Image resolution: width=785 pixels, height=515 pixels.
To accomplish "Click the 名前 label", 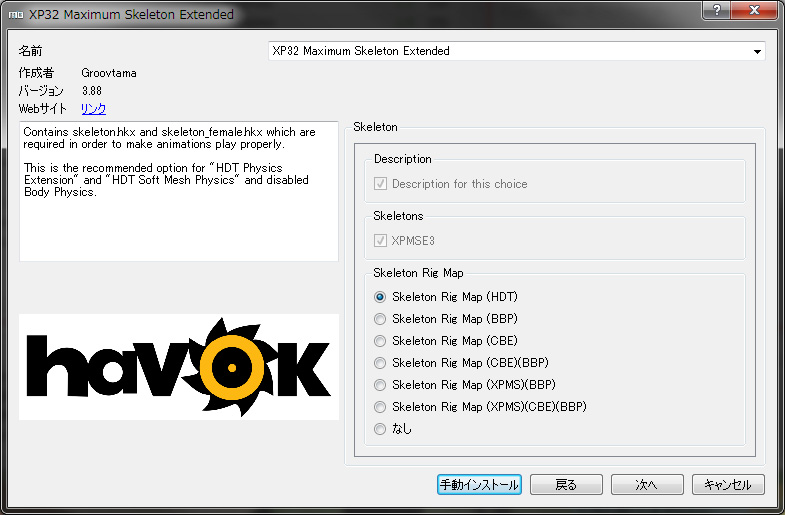I will click(31, 51).
